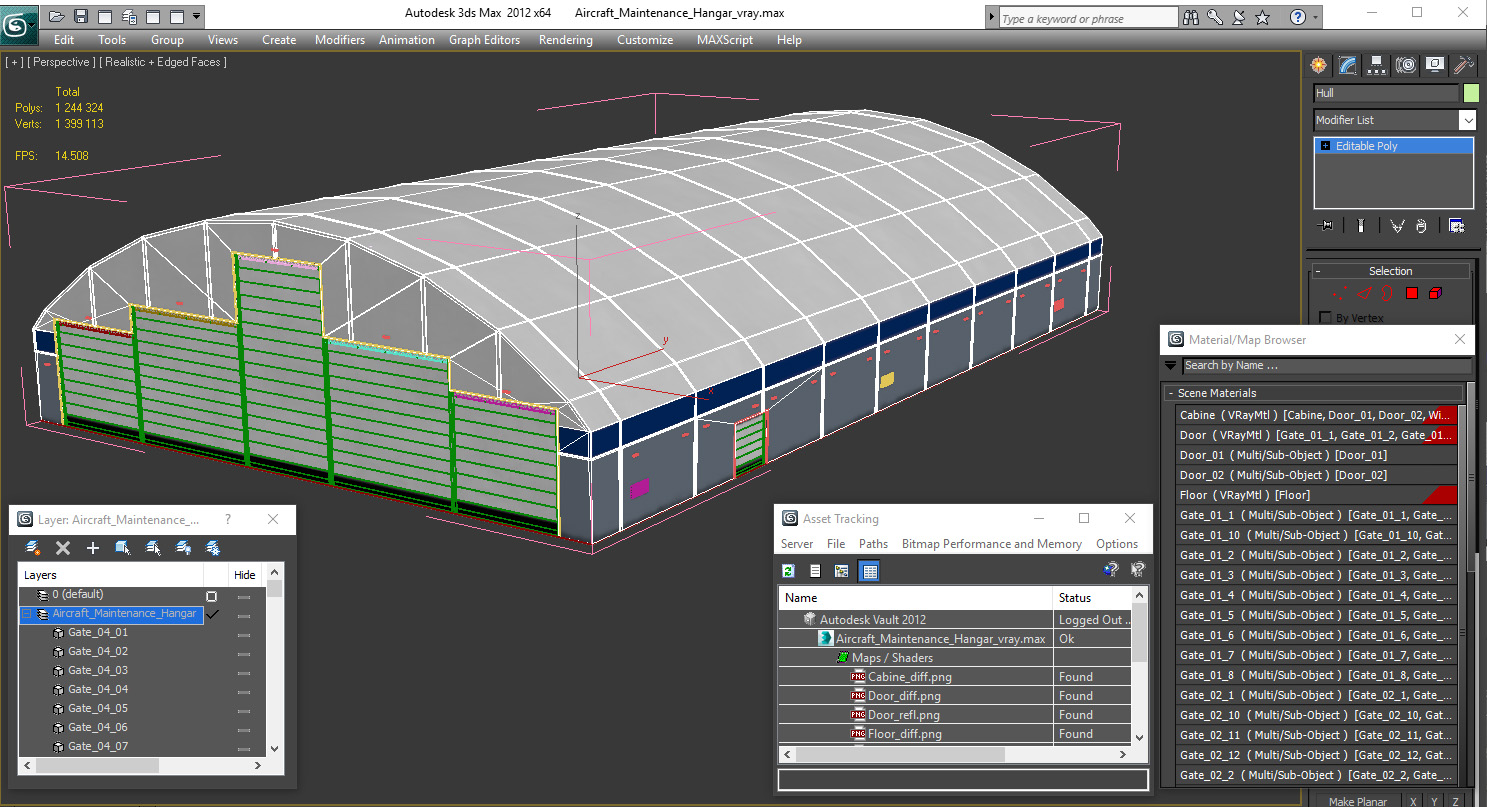
Task: Select Polygon sub-object level icon
Action: 1412,293
